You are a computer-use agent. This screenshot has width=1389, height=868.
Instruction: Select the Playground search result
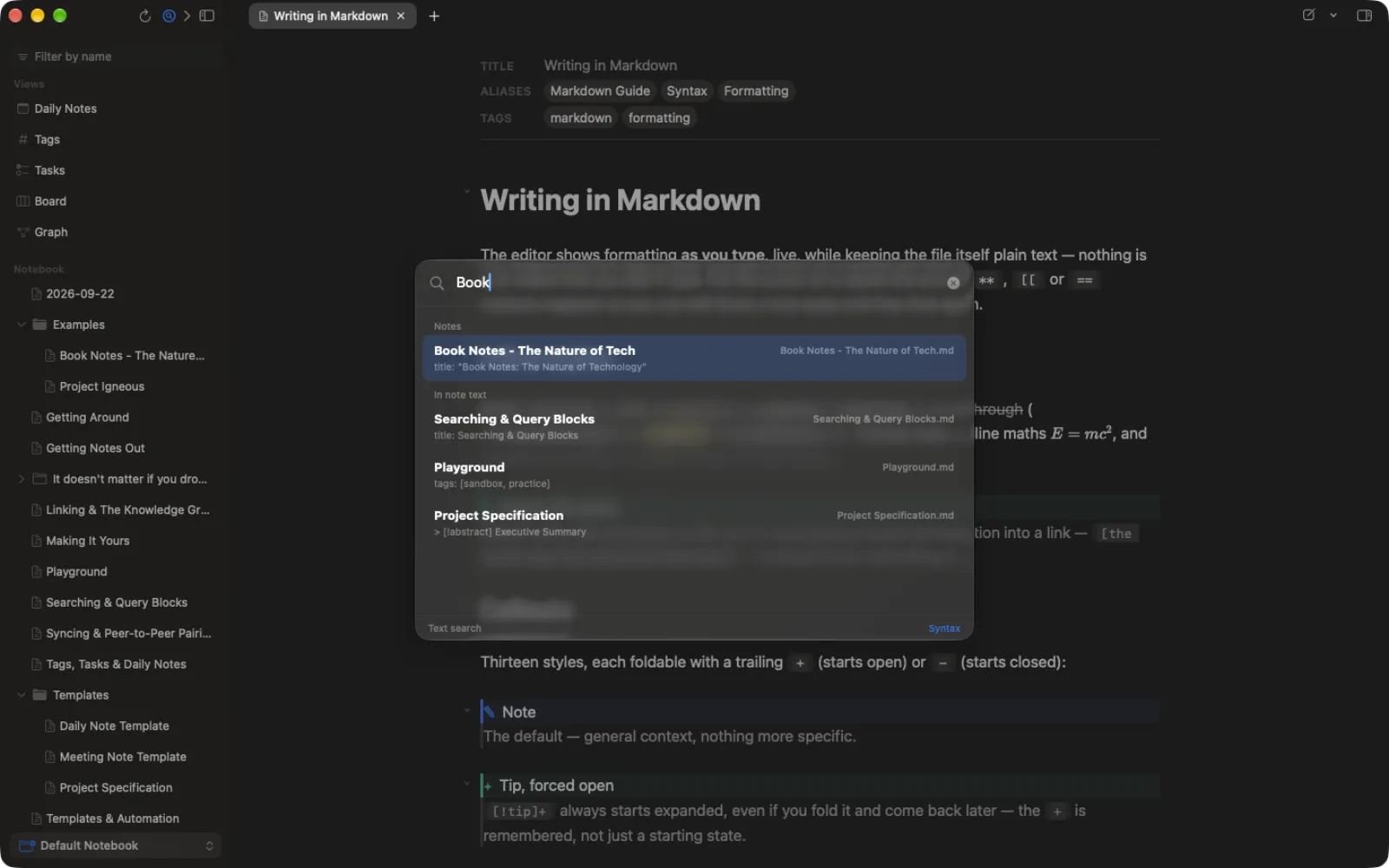[694, 475]
